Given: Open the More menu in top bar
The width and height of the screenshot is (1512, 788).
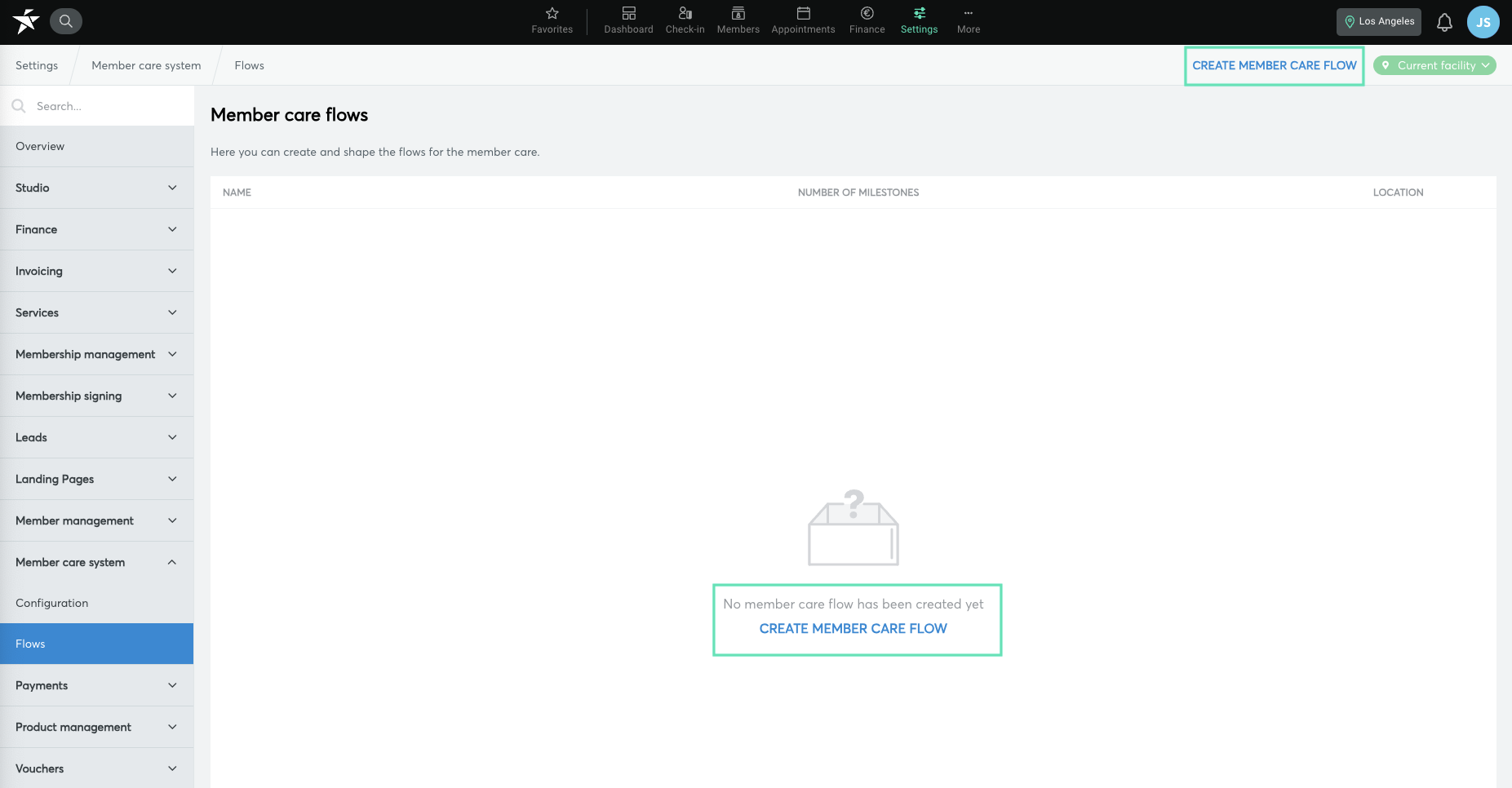Looking at the screenshot, I should [x=969, y=21].
